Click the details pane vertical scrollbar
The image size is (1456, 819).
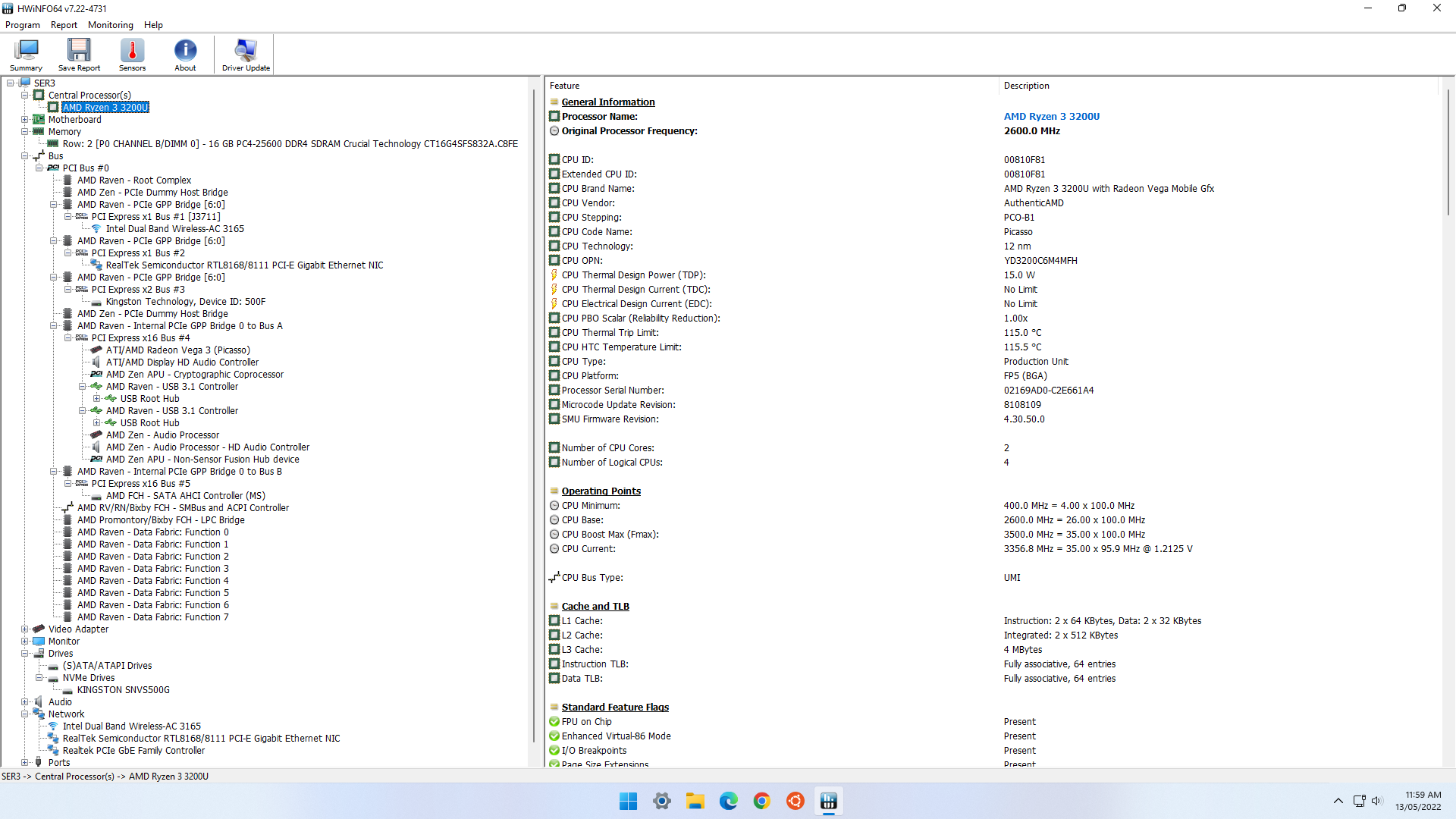1448,152
